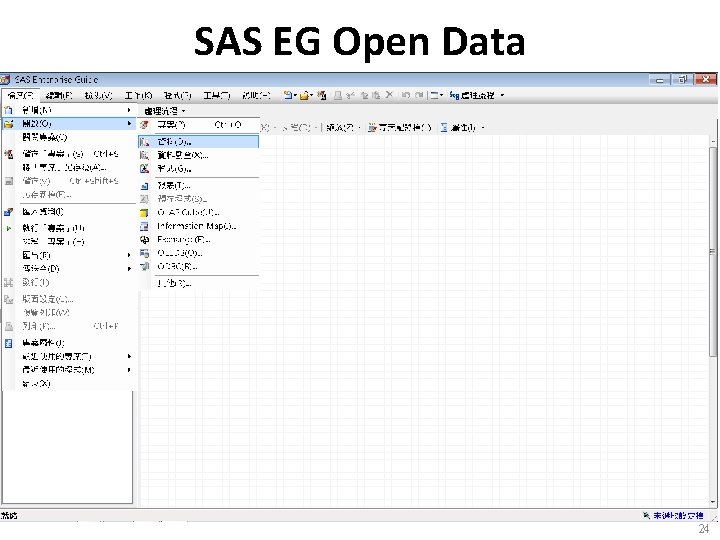The width and height of the screenshot is (720, 540).
Task: Open the Process Flow dropdown with the flow icon in the main toolbar
Action: [x=477, y=95]
